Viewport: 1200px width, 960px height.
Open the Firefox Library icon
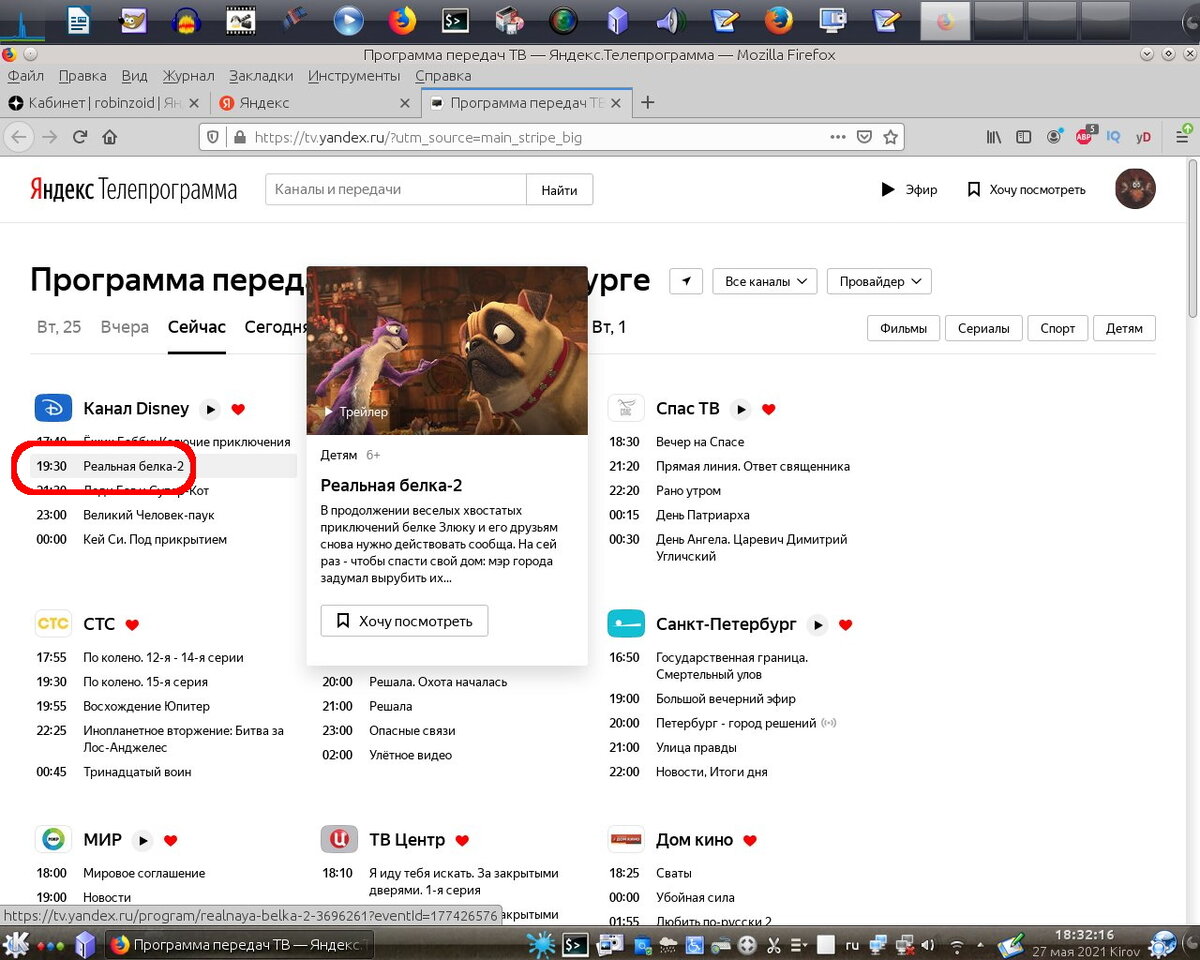994,137
